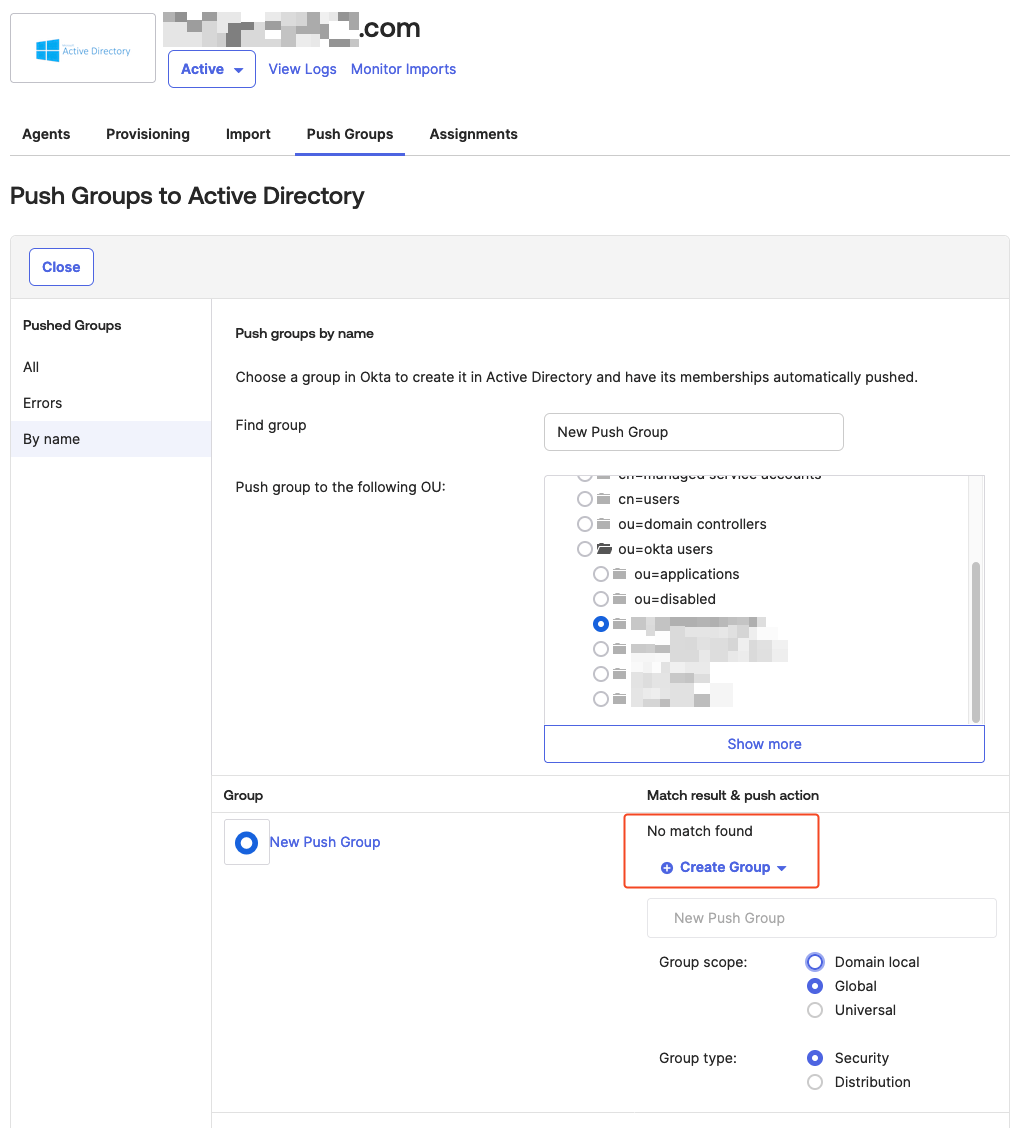Open the Active status dropdown
Image resolution: width=1021 pixels, height=1128 pixels.
point(212,69)
